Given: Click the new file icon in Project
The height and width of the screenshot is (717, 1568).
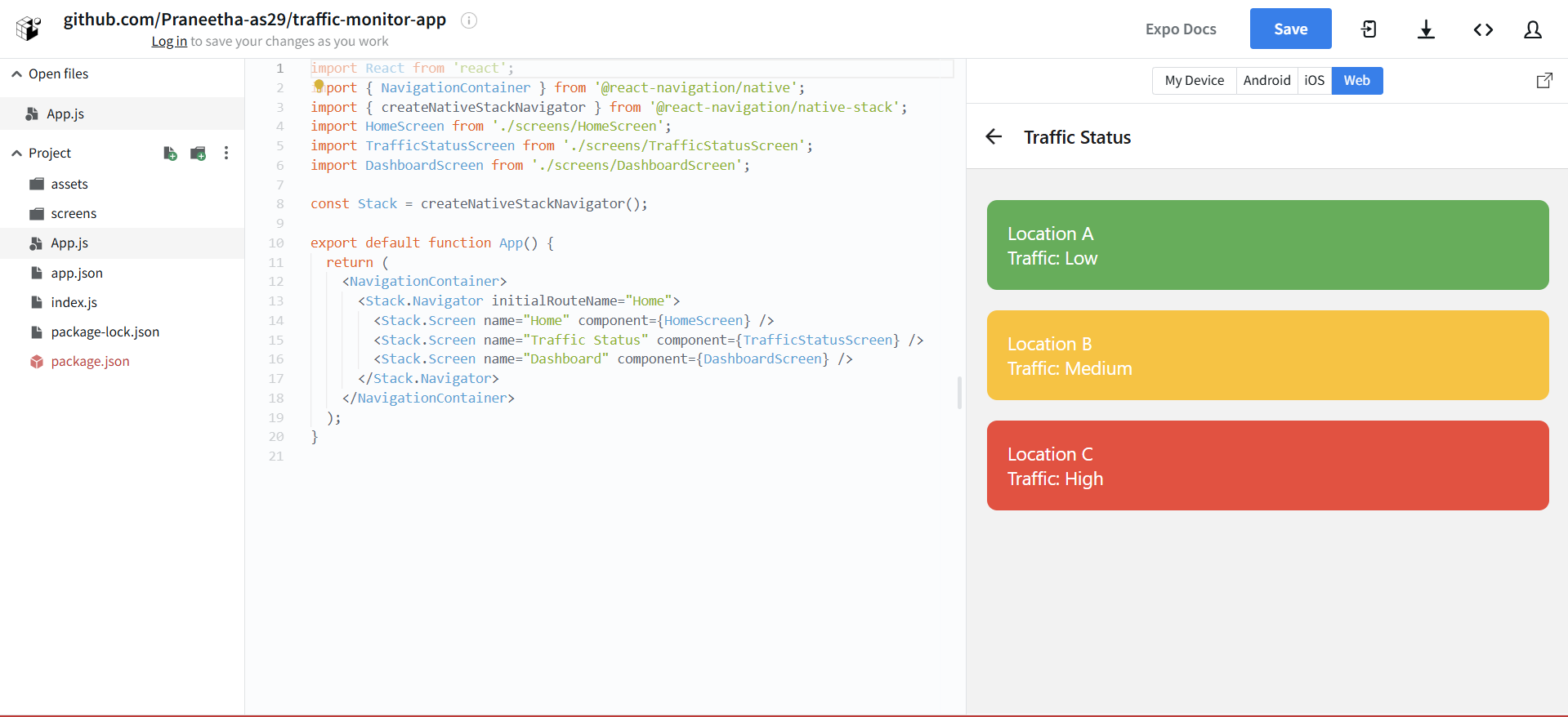Looking at the screenshot, I should tap(170, 154).
